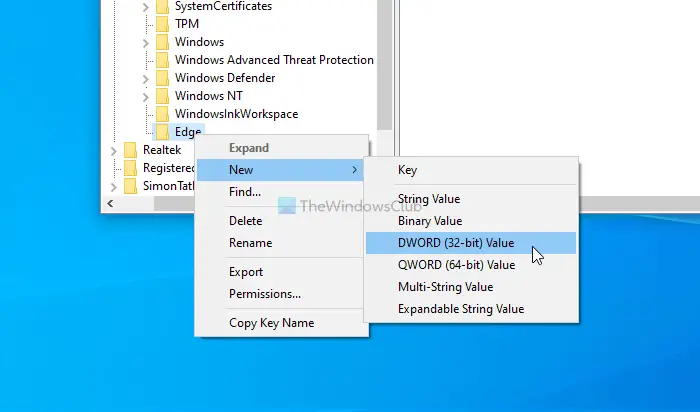Click the Registered folder icon
The height and width of the screenshot is (412, 700).
[130, 168]
